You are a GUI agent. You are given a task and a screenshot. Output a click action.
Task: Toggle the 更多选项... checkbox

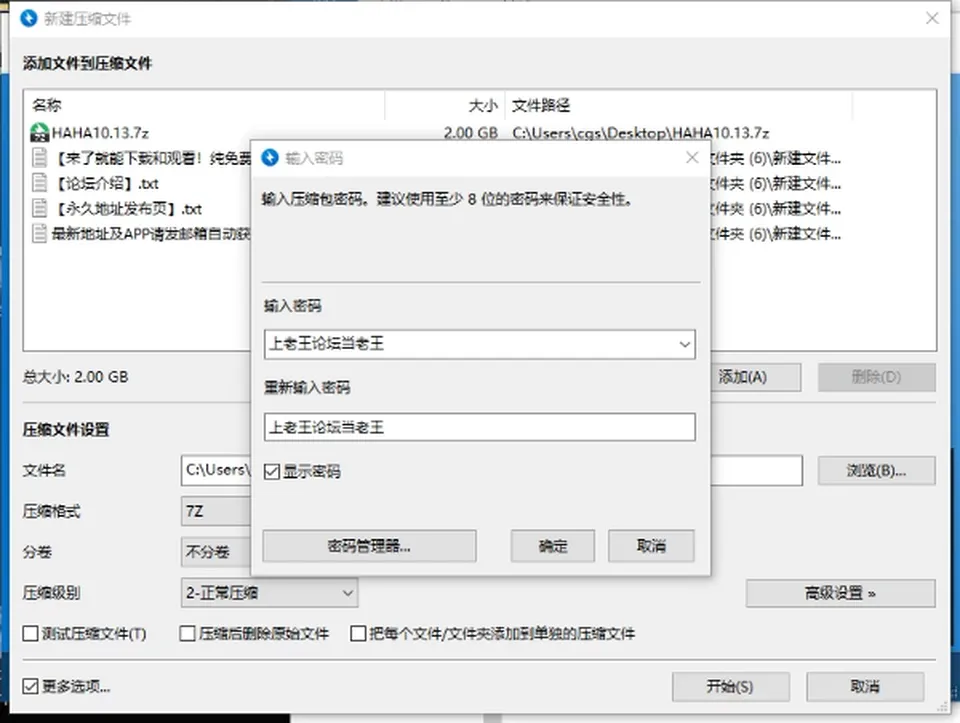[x=30, y=686]
